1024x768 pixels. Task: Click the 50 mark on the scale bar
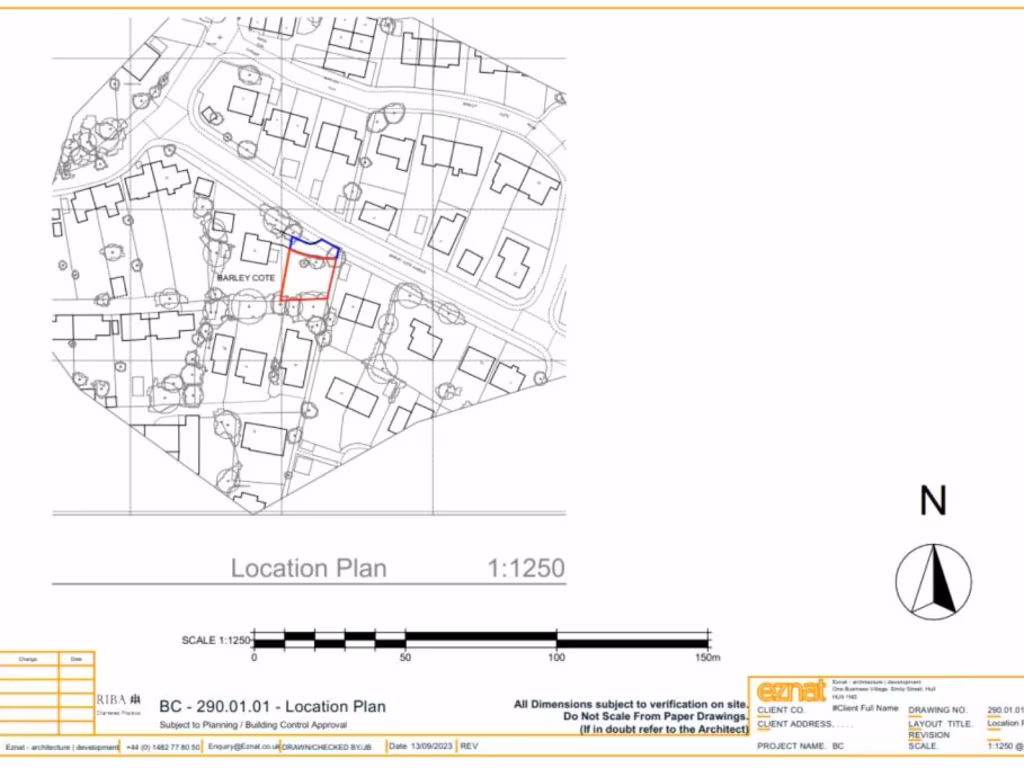click(405, 657)
